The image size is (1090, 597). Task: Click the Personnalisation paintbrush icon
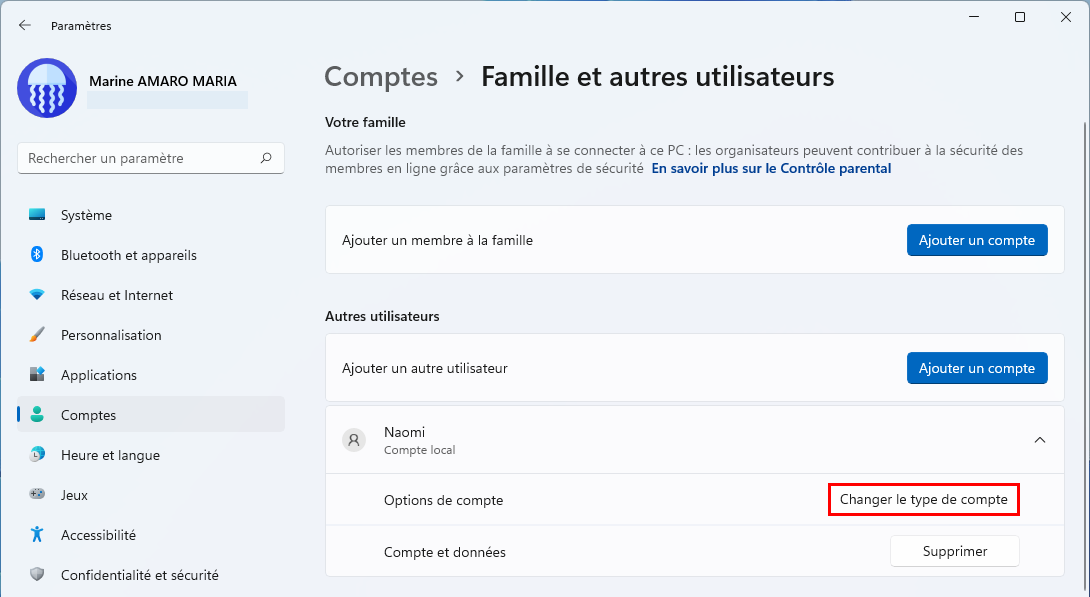coord(37,334)
